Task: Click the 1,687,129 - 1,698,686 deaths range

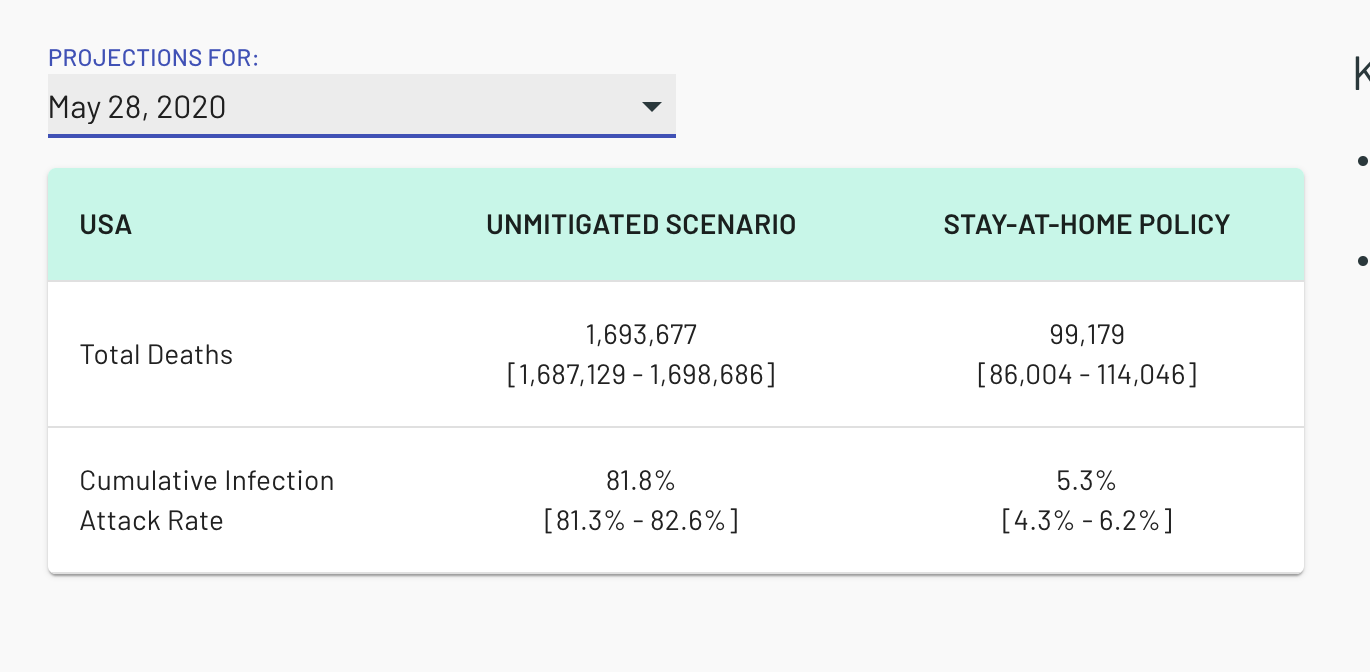Action: (x=641, y=375)
